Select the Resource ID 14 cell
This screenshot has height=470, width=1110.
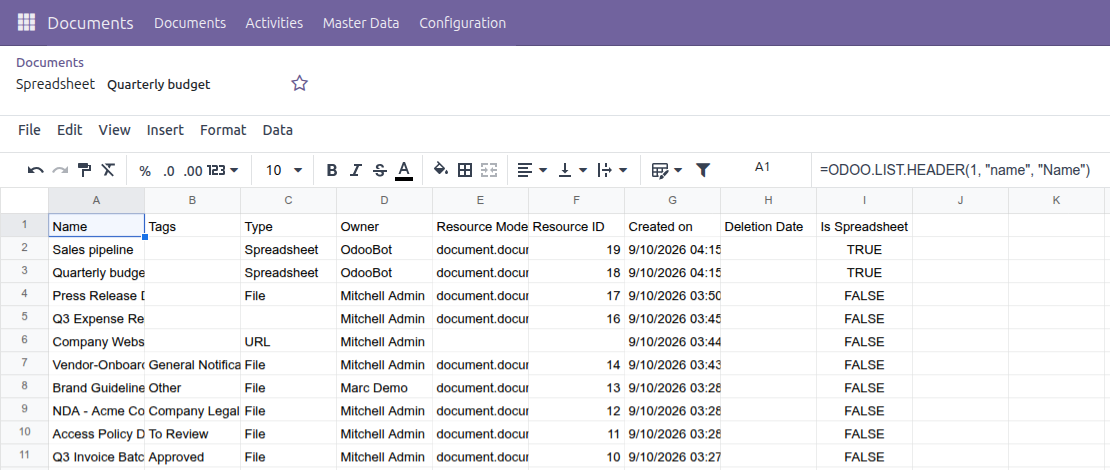pos(576,365)
